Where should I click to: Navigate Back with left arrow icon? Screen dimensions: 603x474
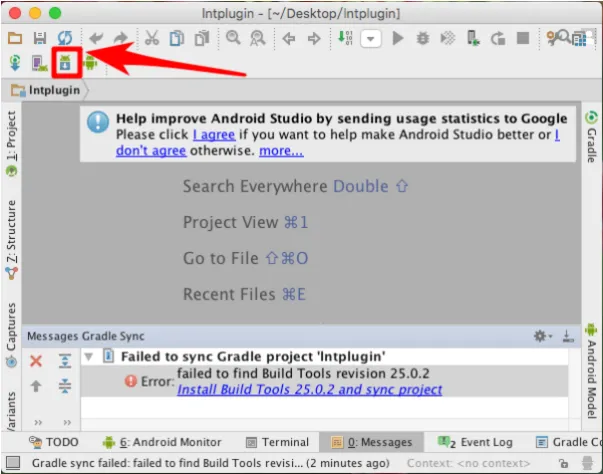(289, 38)
